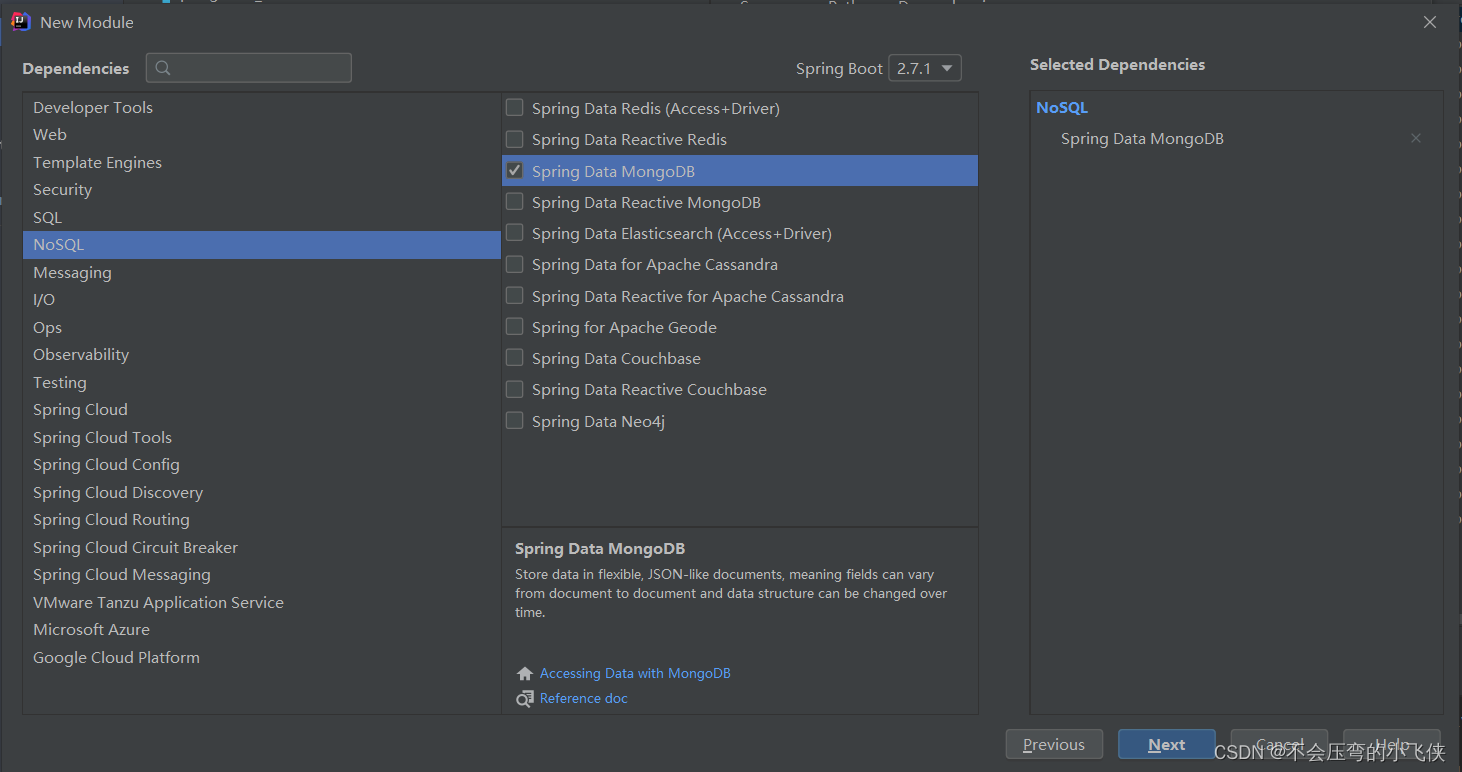
Task: Select the Observability category
Action: [x=262, y=355]
